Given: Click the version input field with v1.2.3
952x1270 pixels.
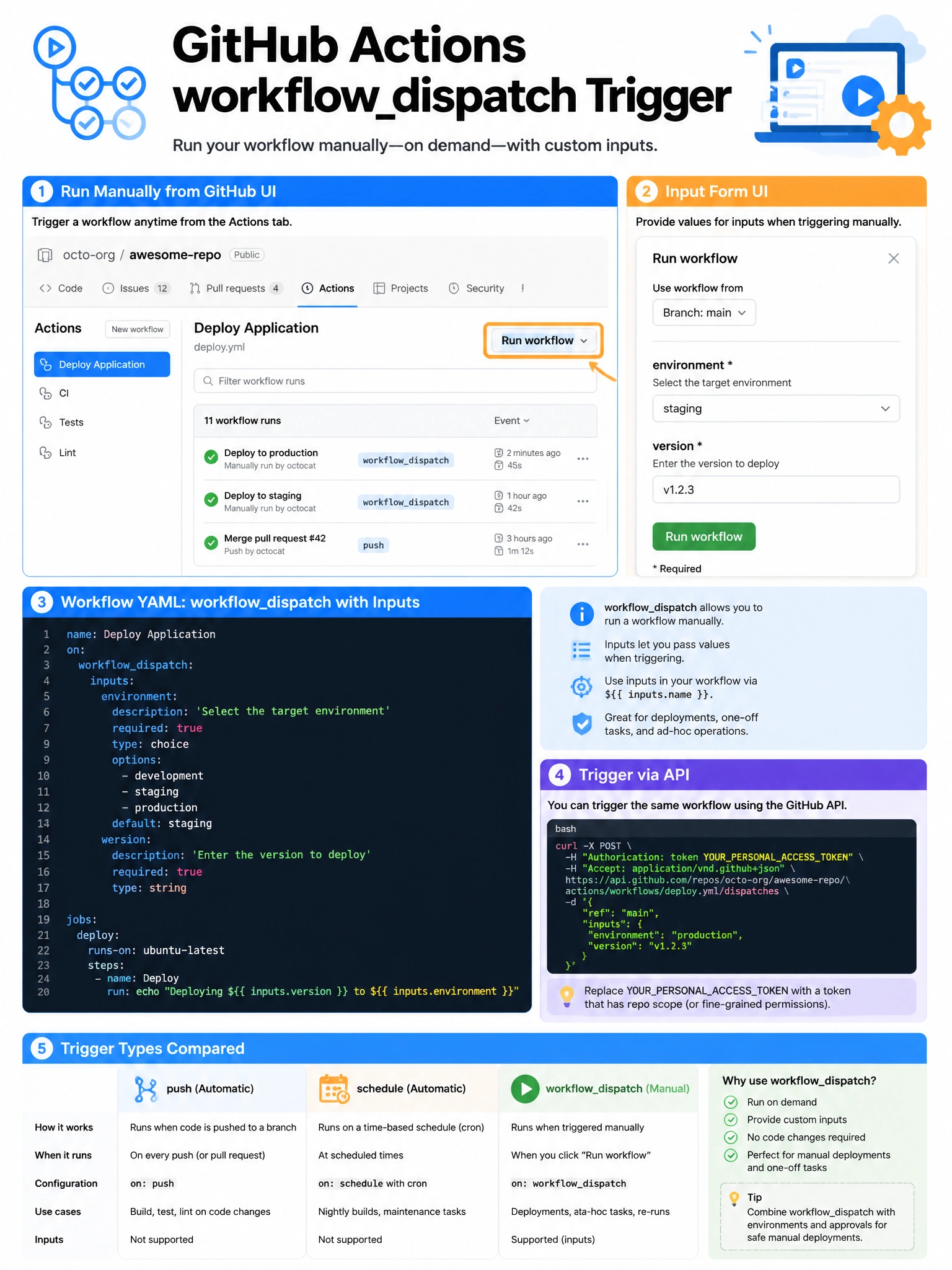Looking at the screenshot, I should (x=776, y=490).
